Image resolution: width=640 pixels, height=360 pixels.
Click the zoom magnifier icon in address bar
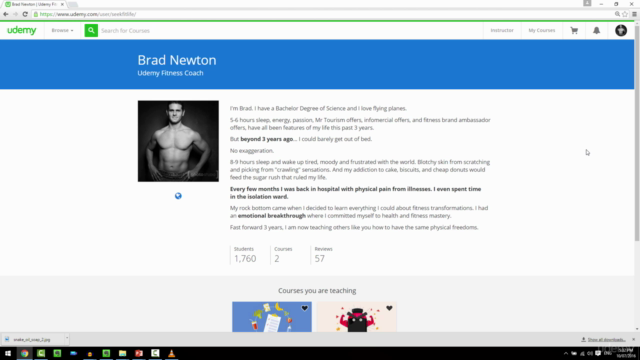coord(617,14)
